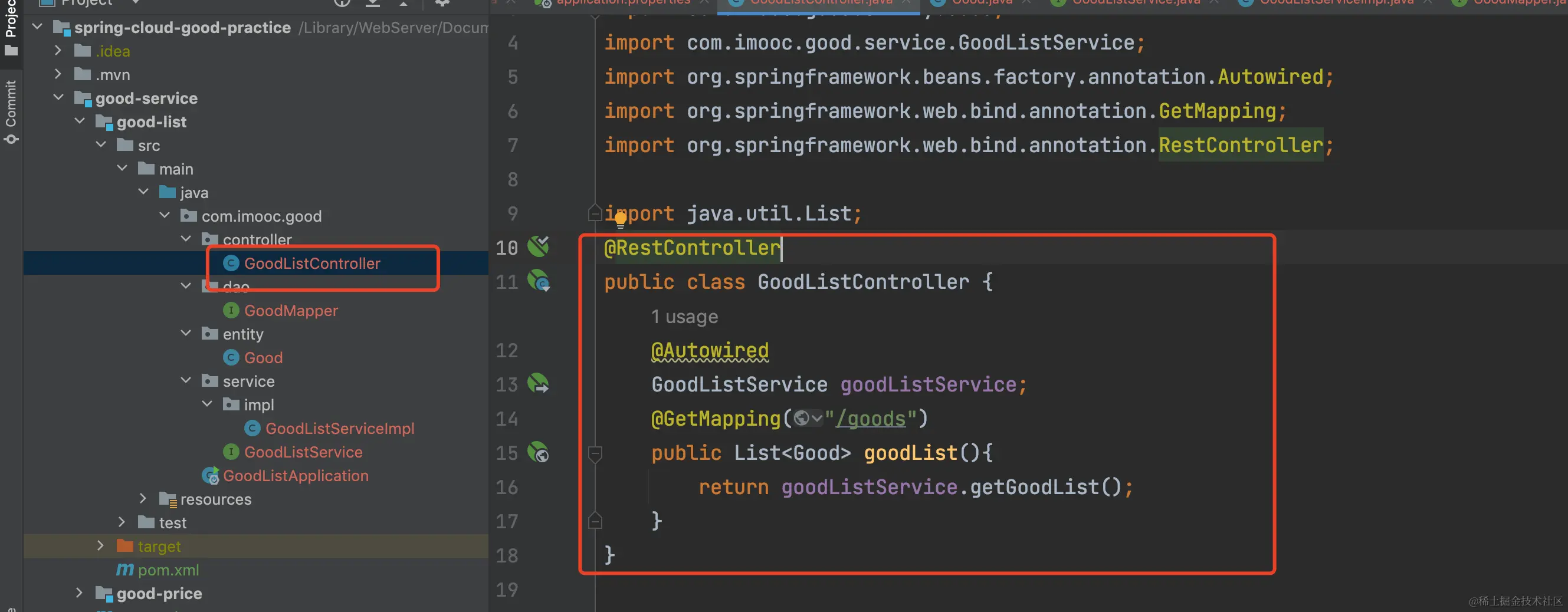Click the test folder icon

pyautogui.click(x=146, y=522)
